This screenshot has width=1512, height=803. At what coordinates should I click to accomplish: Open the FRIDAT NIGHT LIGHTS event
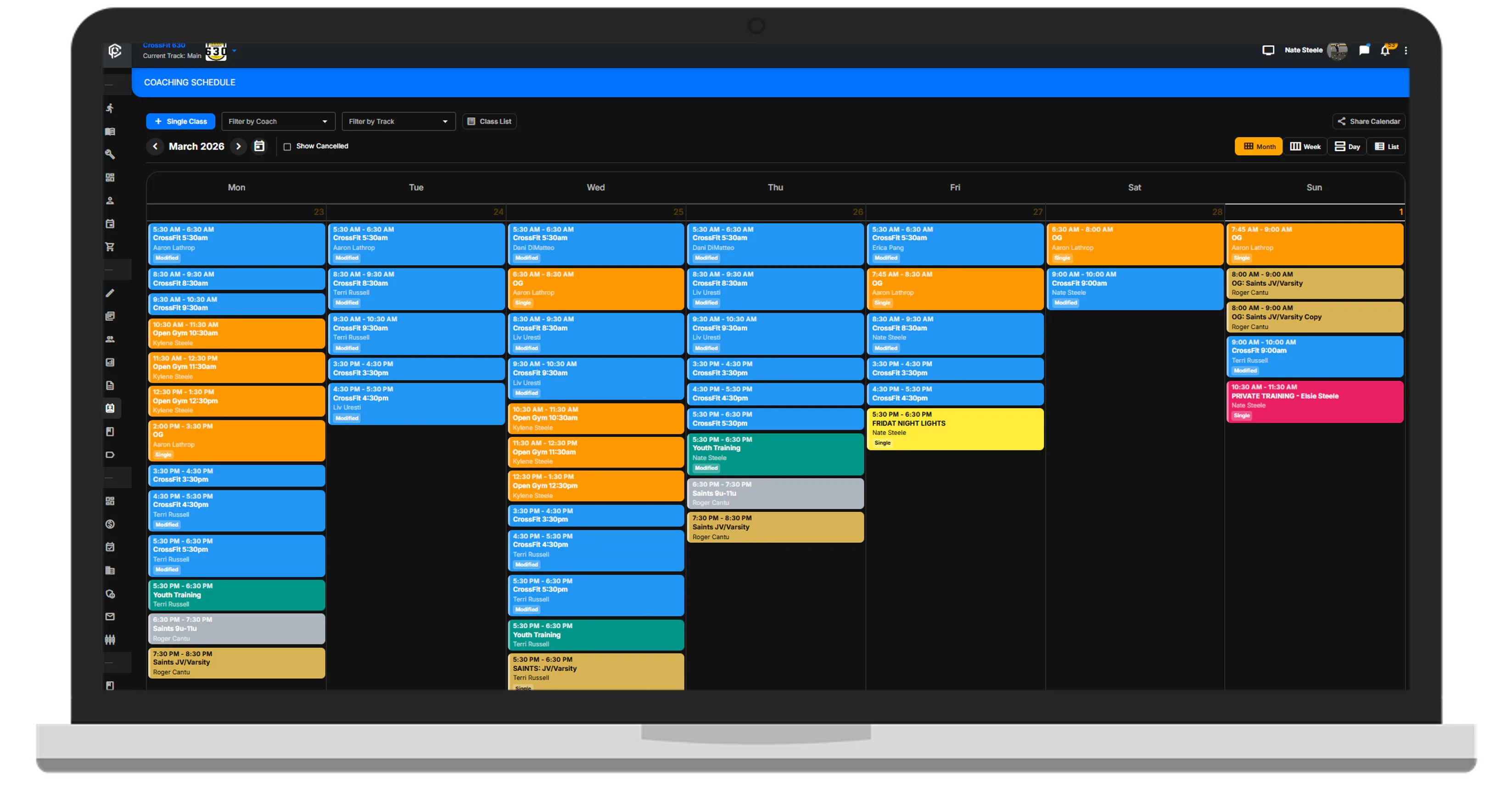coord(955,429)
